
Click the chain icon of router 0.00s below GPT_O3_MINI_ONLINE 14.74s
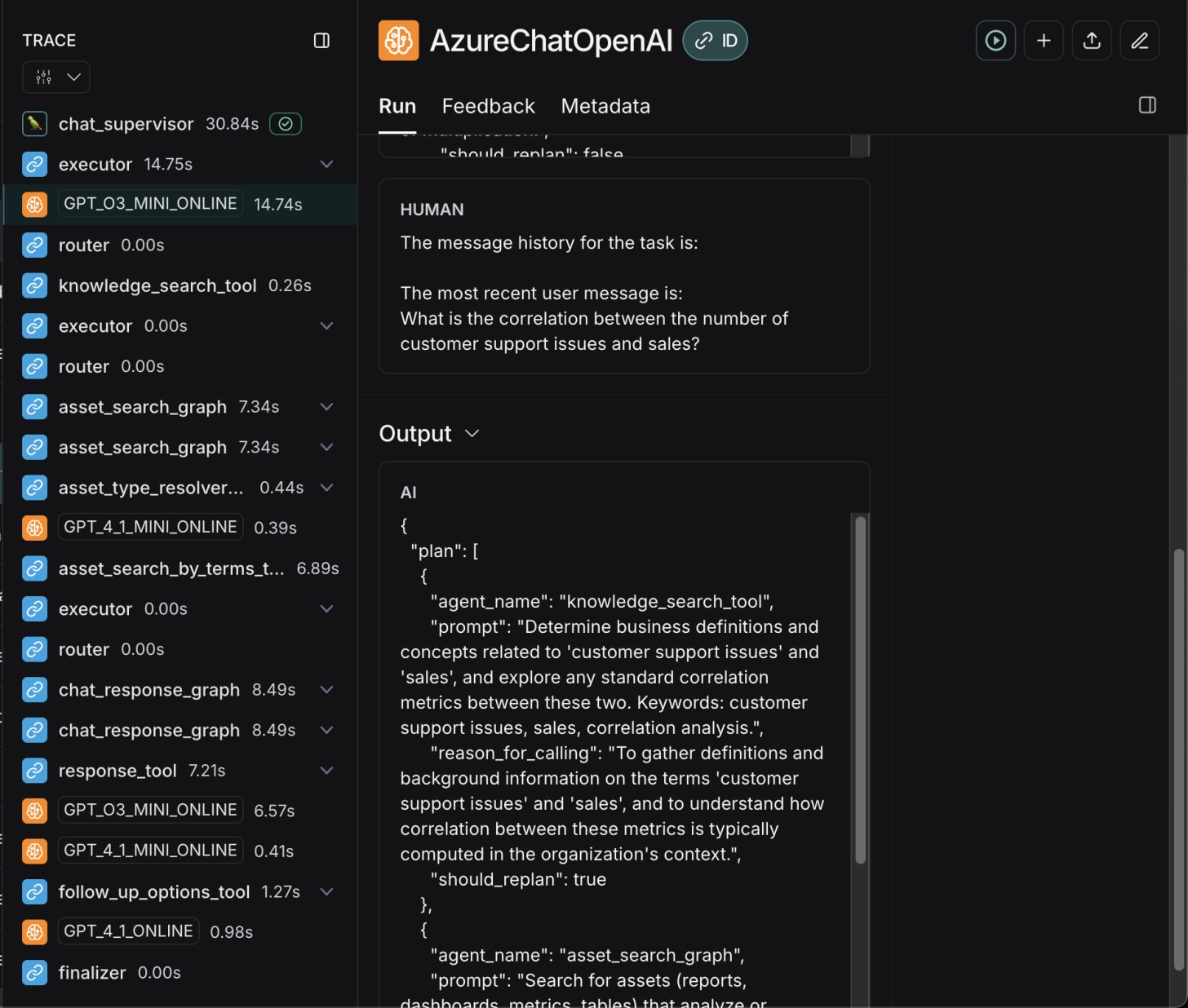point(34,245)
